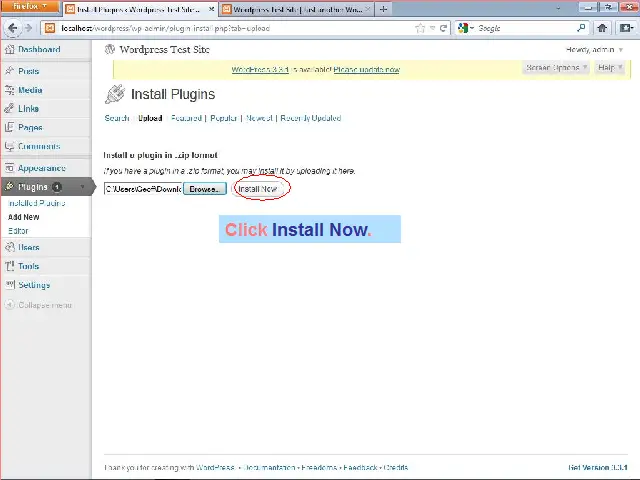Click the Dashboard home icon in sidebar
Screen dimensions: 640x480
(9, 49)
